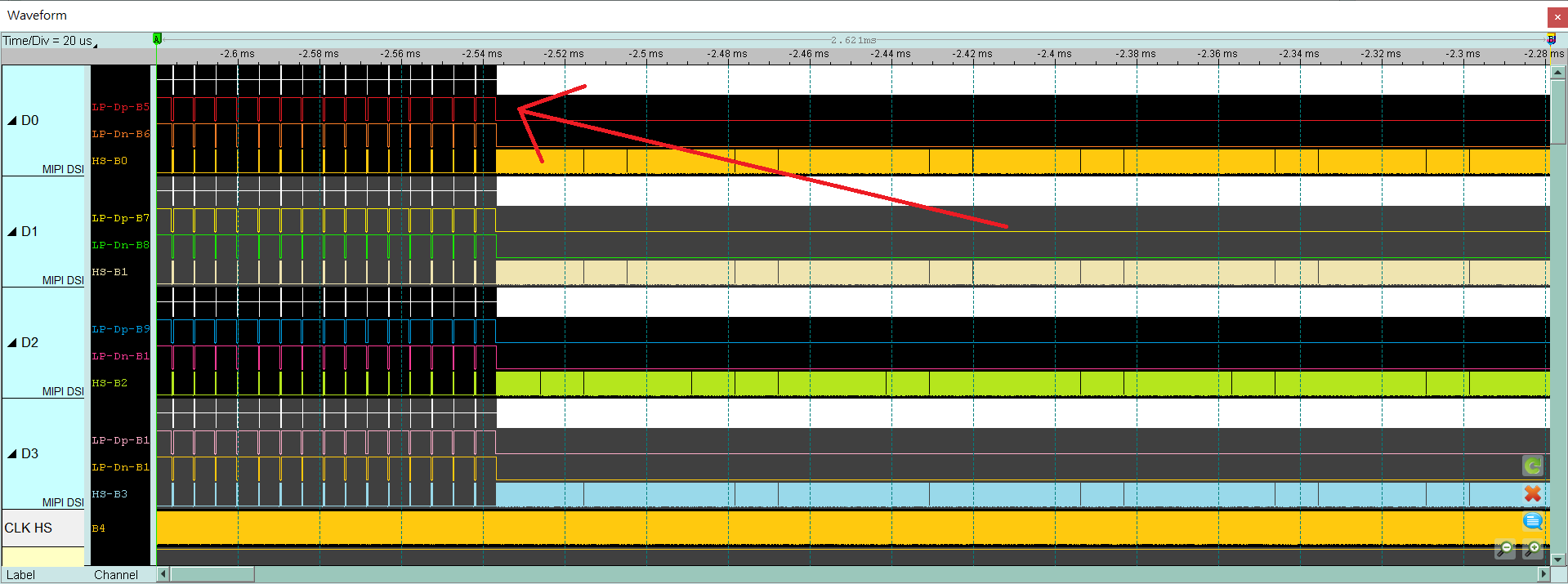Click MIPI DSI label under D0

pyautogui.click(x=63, y=169)
